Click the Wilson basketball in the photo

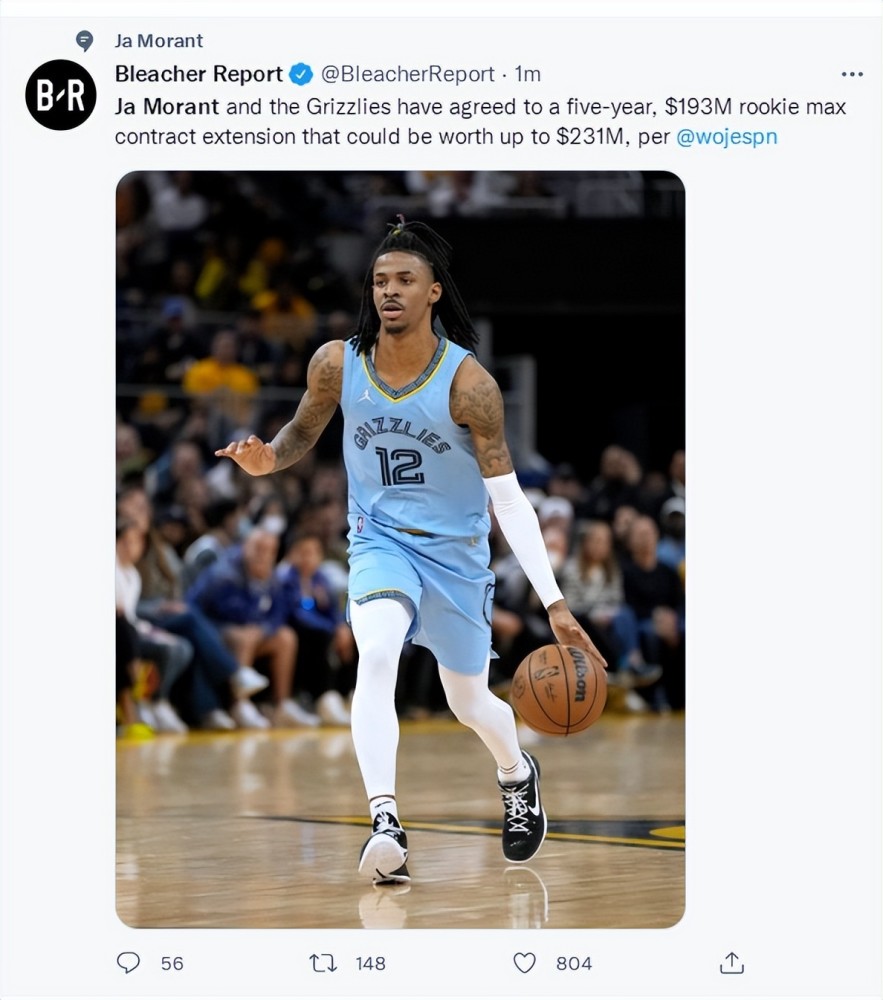click(560, 689)
